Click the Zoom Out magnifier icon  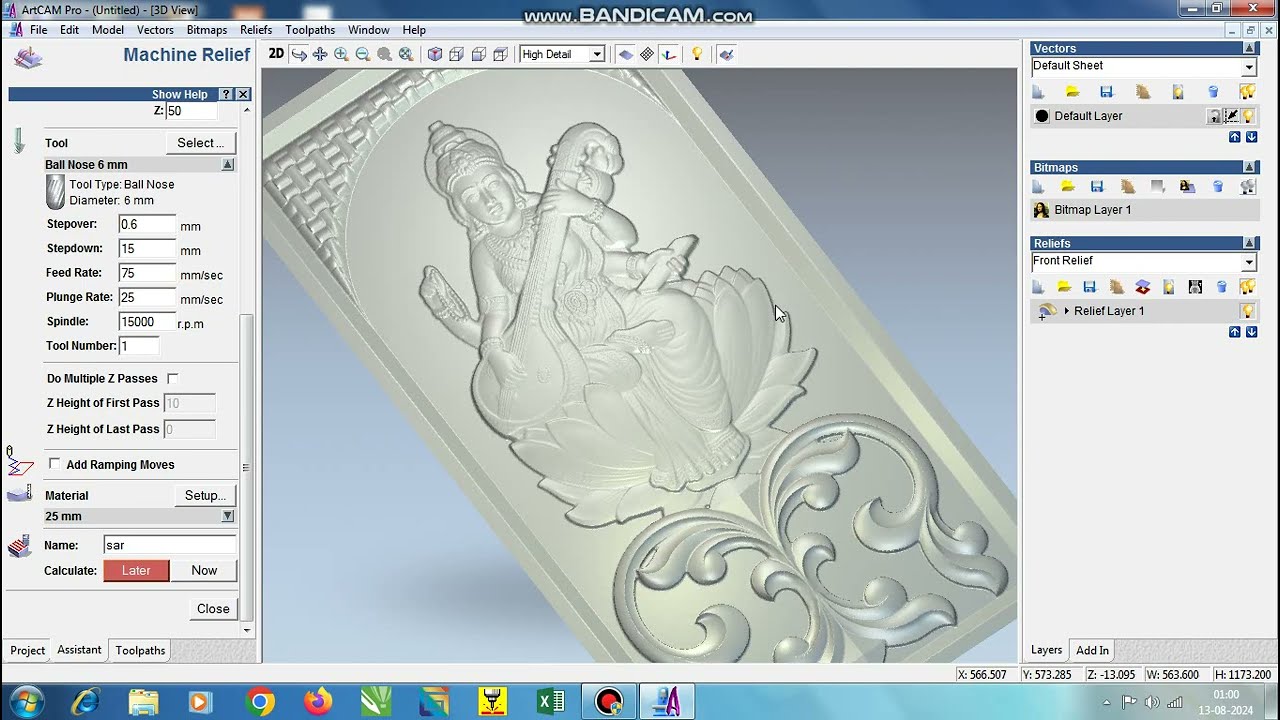[x=363, y=55]
